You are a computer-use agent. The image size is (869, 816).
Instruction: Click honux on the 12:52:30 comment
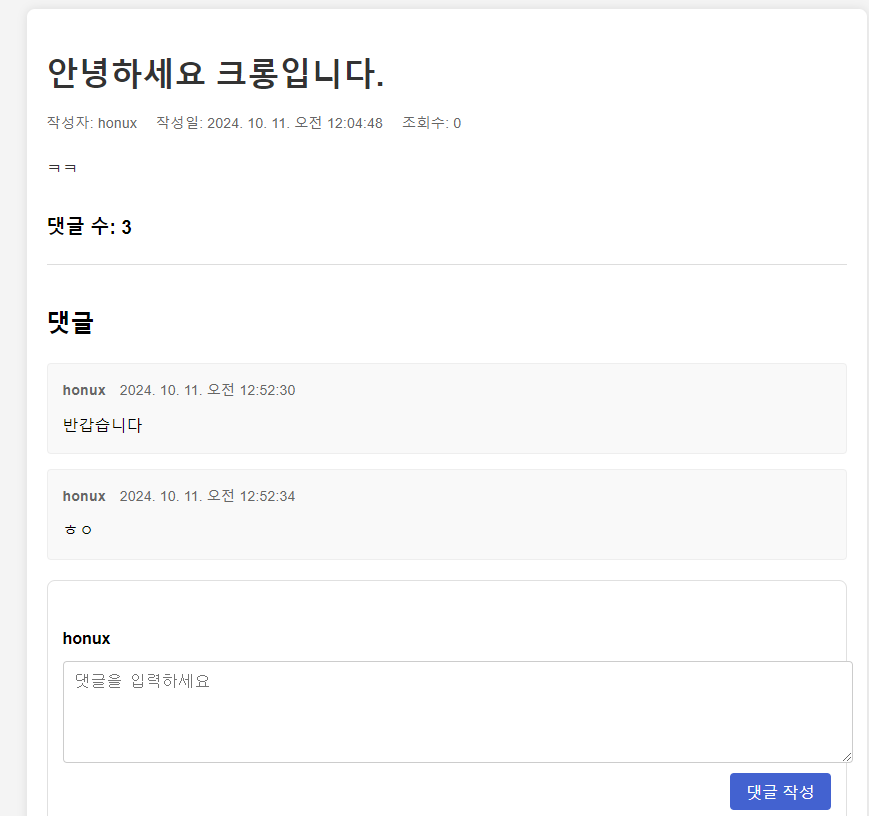(84, 390)
